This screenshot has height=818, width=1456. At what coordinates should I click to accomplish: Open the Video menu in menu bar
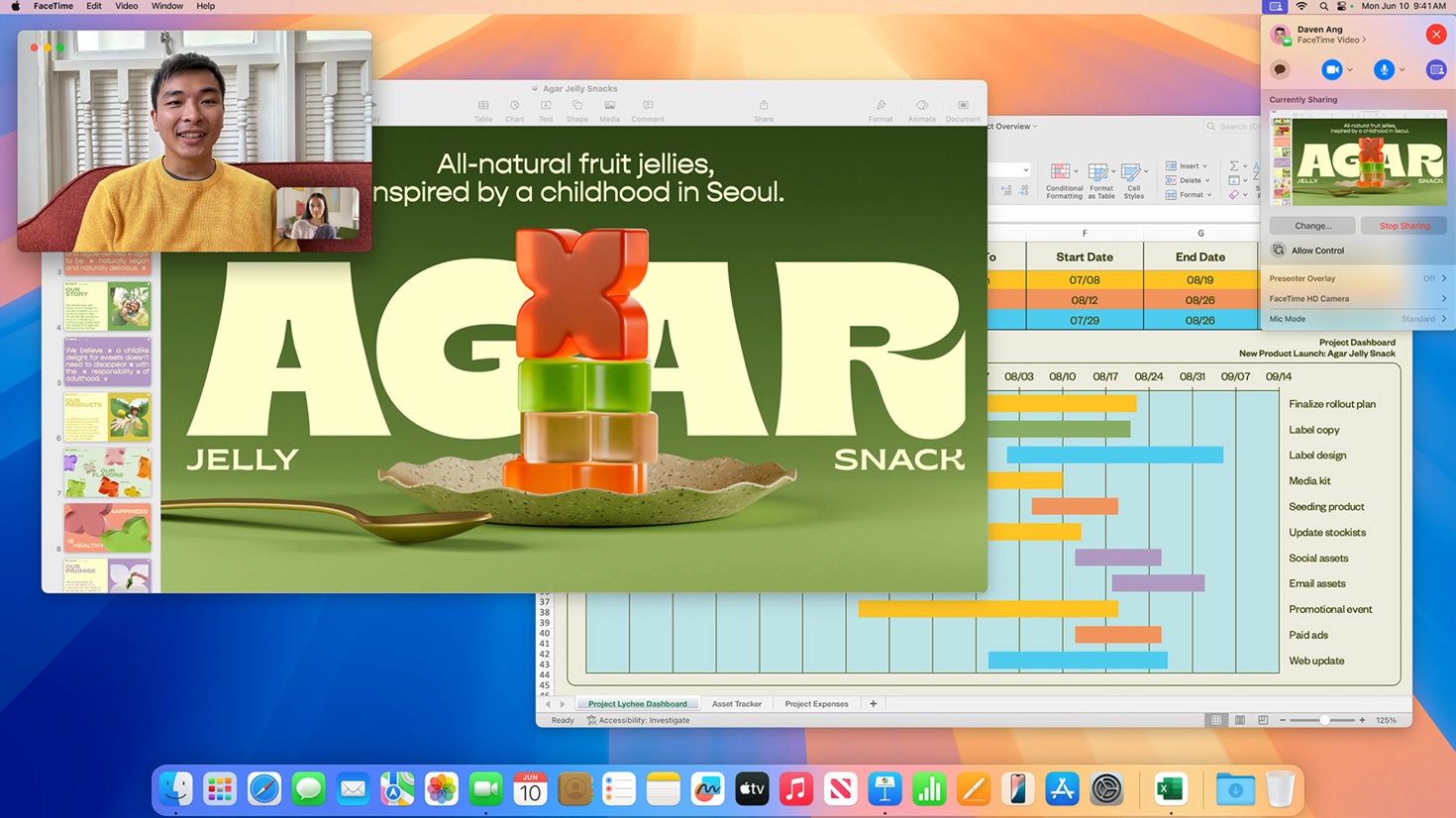[127, 6]
